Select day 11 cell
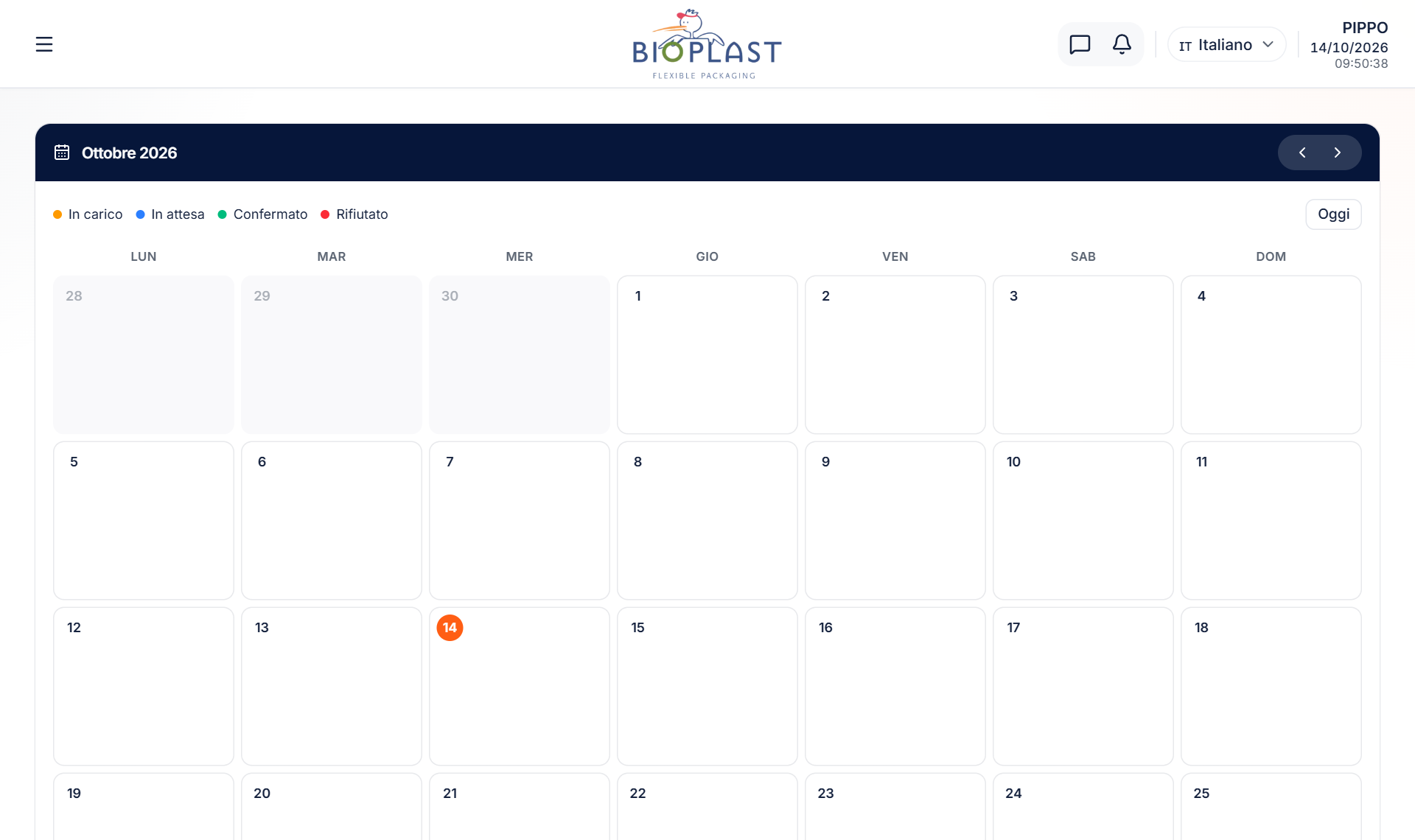 1271,520
